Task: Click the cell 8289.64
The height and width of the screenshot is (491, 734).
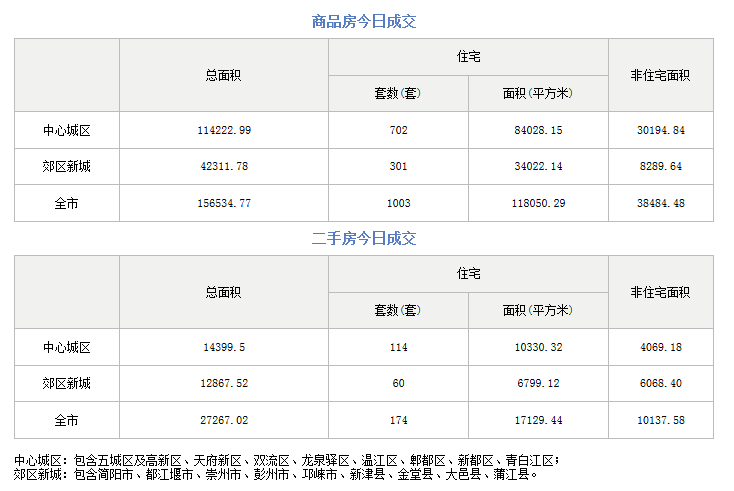Action: [661, 166]
